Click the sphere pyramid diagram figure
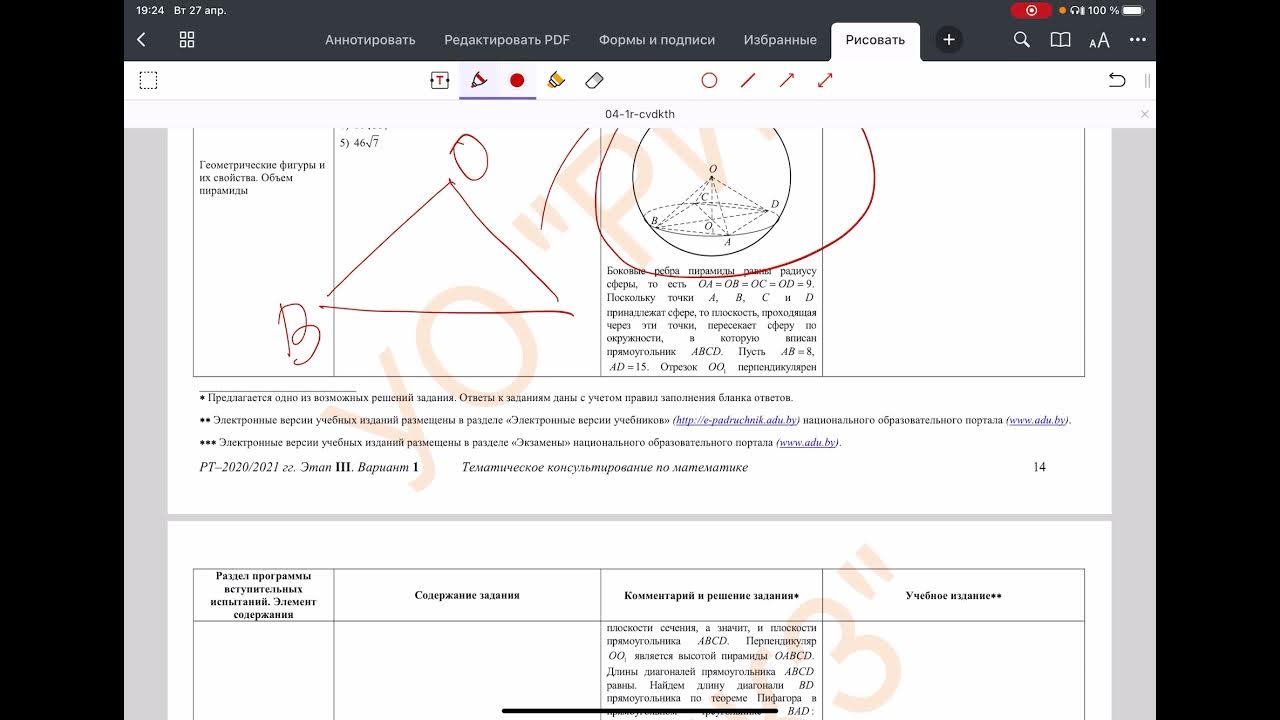 711,194
